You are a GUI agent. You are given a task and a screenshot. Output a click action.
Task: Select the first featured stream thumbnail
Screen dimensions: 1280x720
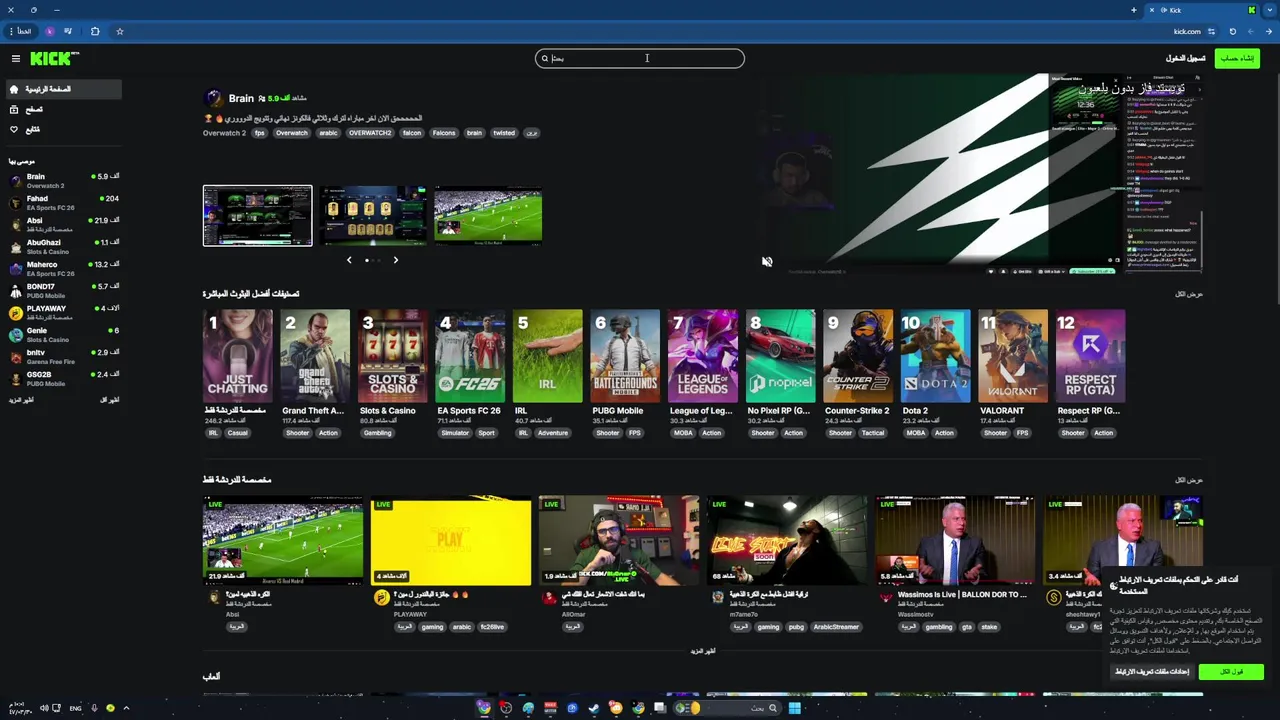[257, 215]
